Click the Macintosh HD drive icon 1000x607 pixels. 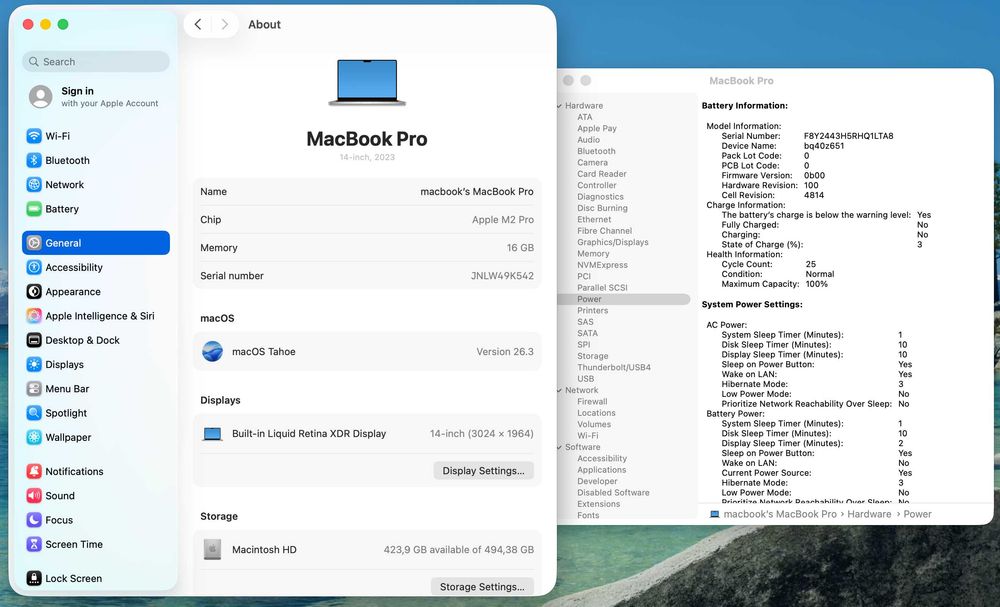click(212, 549)
